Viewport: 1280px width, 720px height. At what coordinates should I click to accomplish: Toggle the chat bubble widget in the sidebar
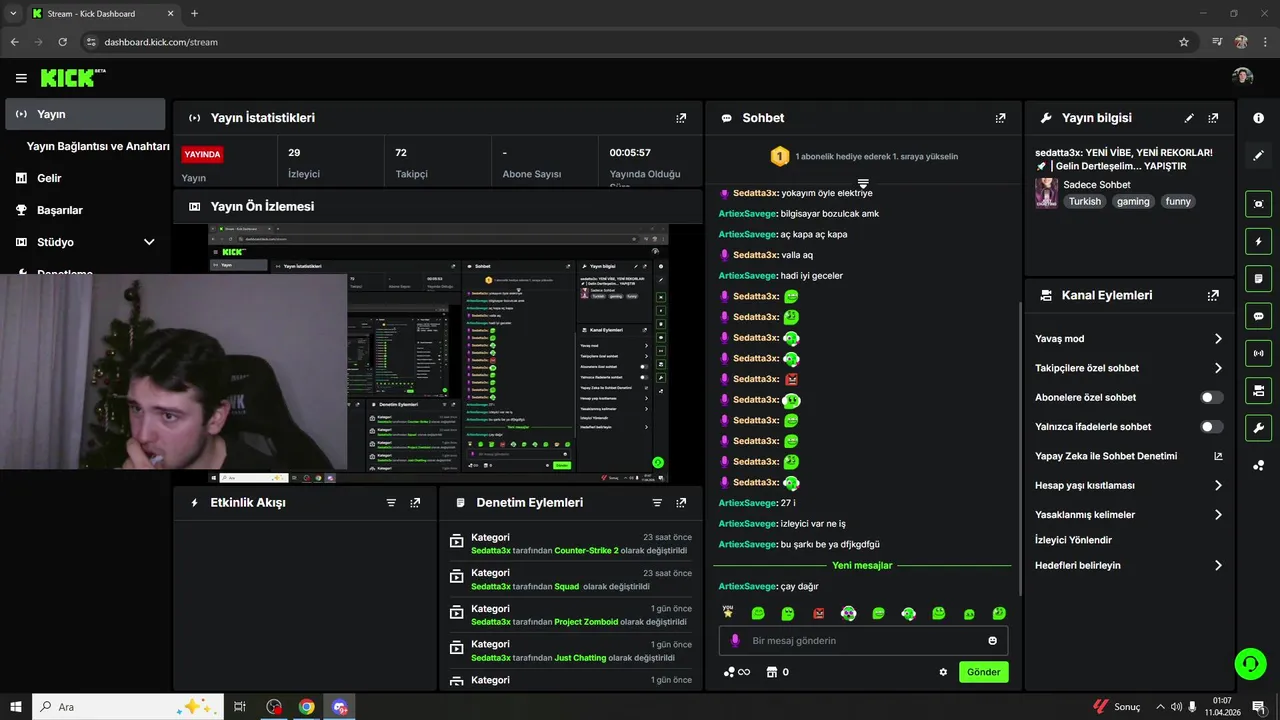1258,316
